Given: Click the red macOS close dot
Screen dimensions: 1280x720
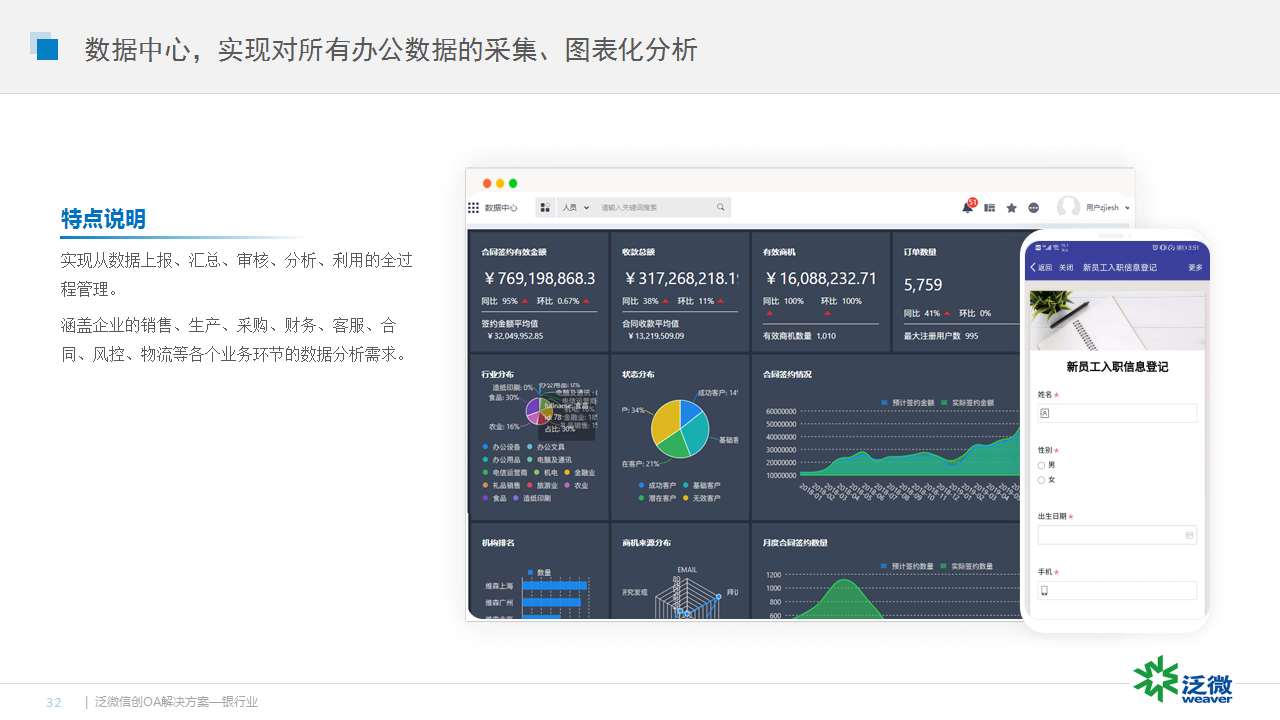Looking at the screenshot, I should coord(487,183).
